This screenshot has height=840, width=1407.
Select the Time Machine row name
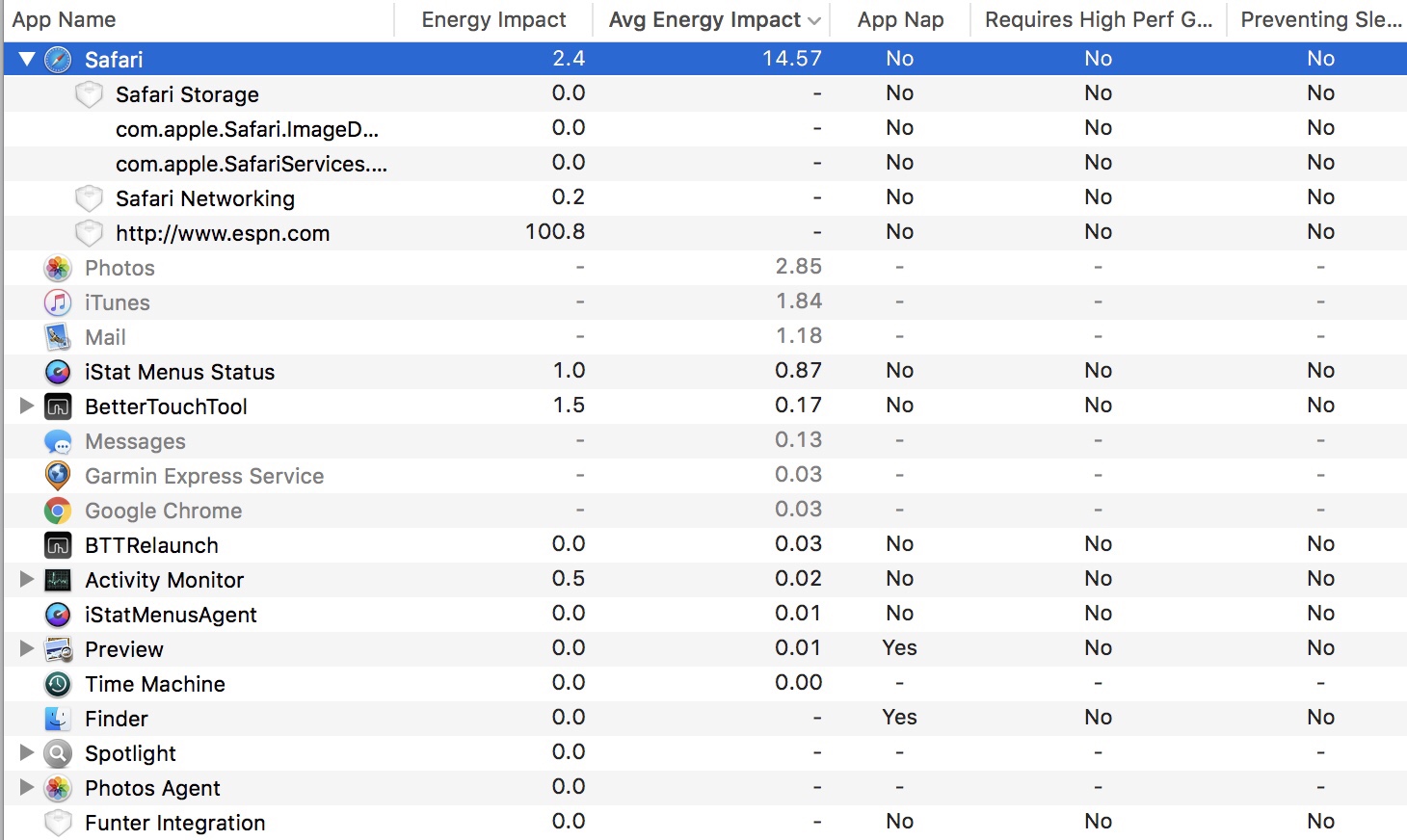pyautogui.click(x=155, y=684)
